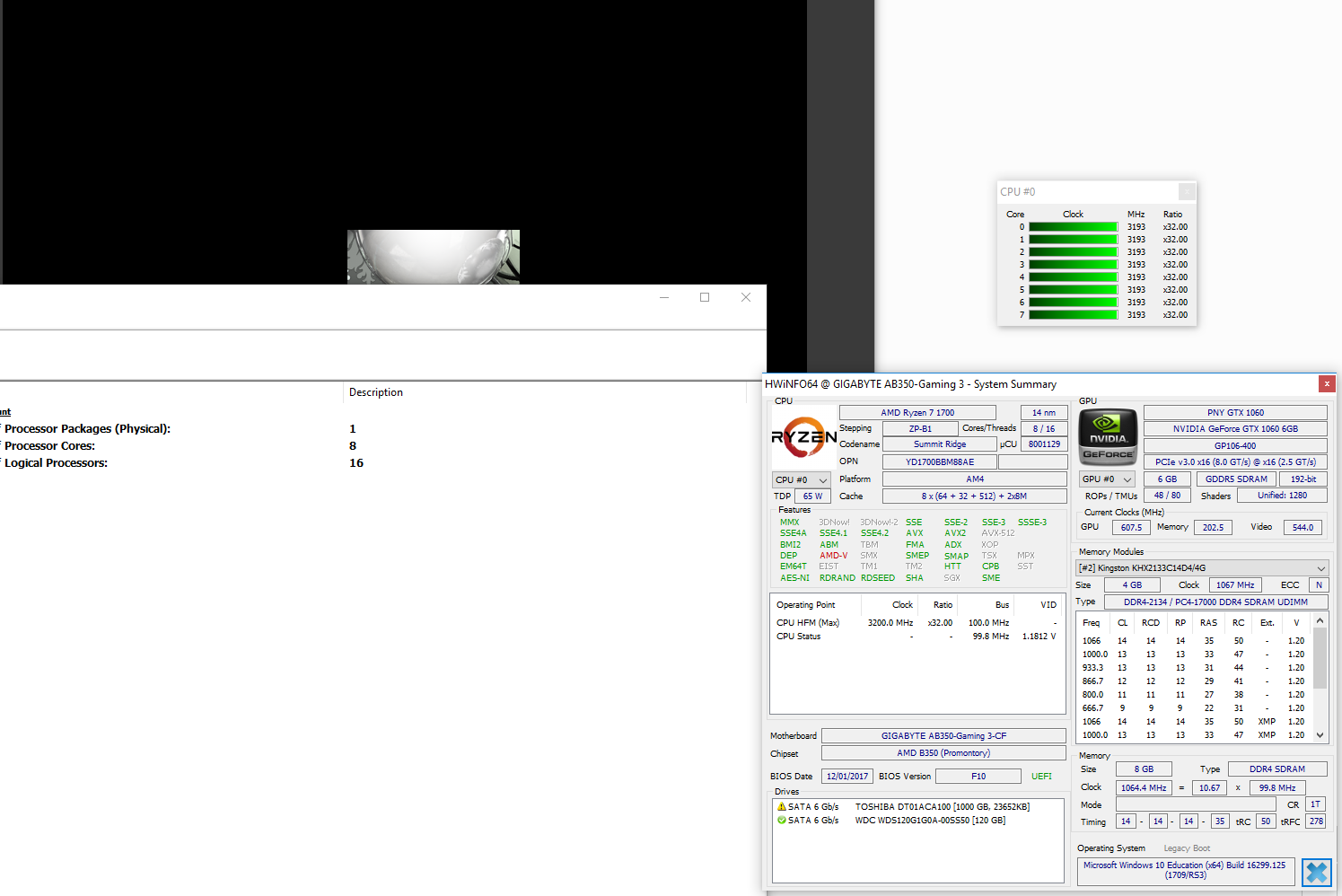
Task: Open the CPU #0 selector dropdown
Action: (x=801, y=480)
